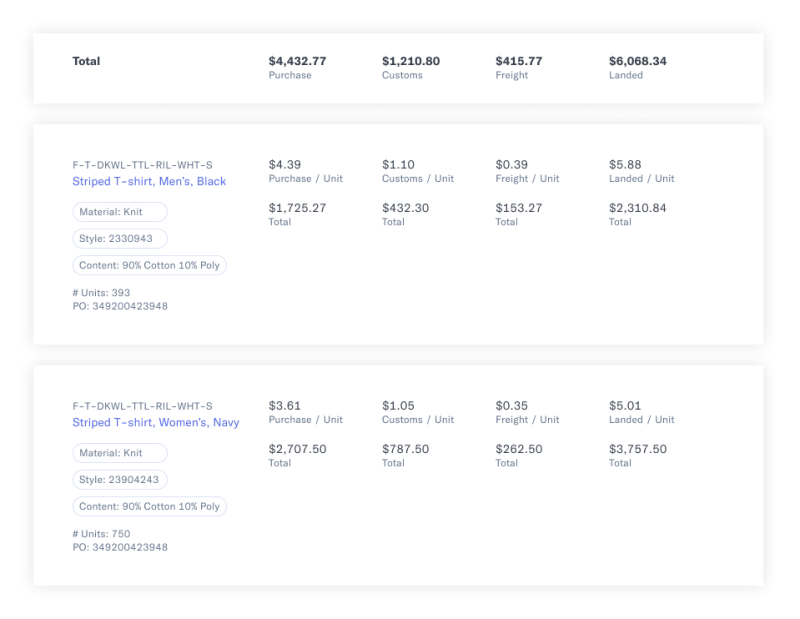The height and width of the screenshot is (619, 800).
Task: Click the $3,757.50 landed total
Action: click(637, 449)
